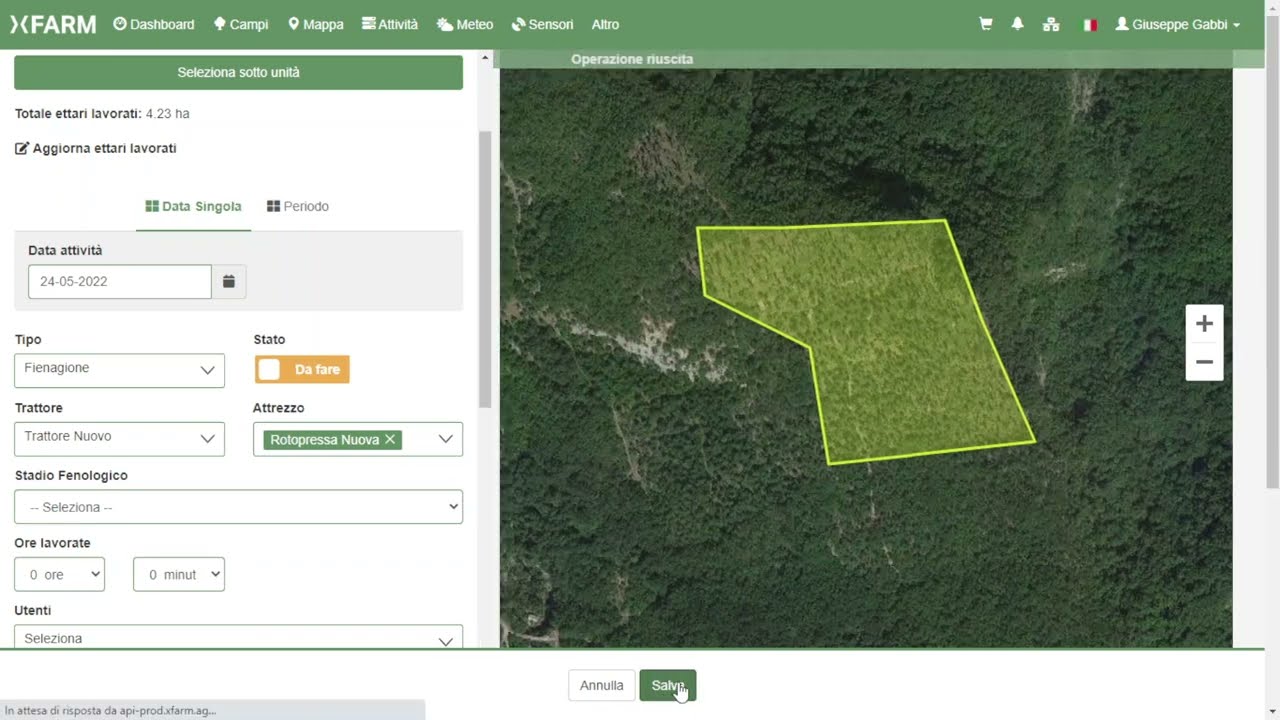Click the Annulla button
The width and height of the screenshot is (1280, 720).
point(602,685)
